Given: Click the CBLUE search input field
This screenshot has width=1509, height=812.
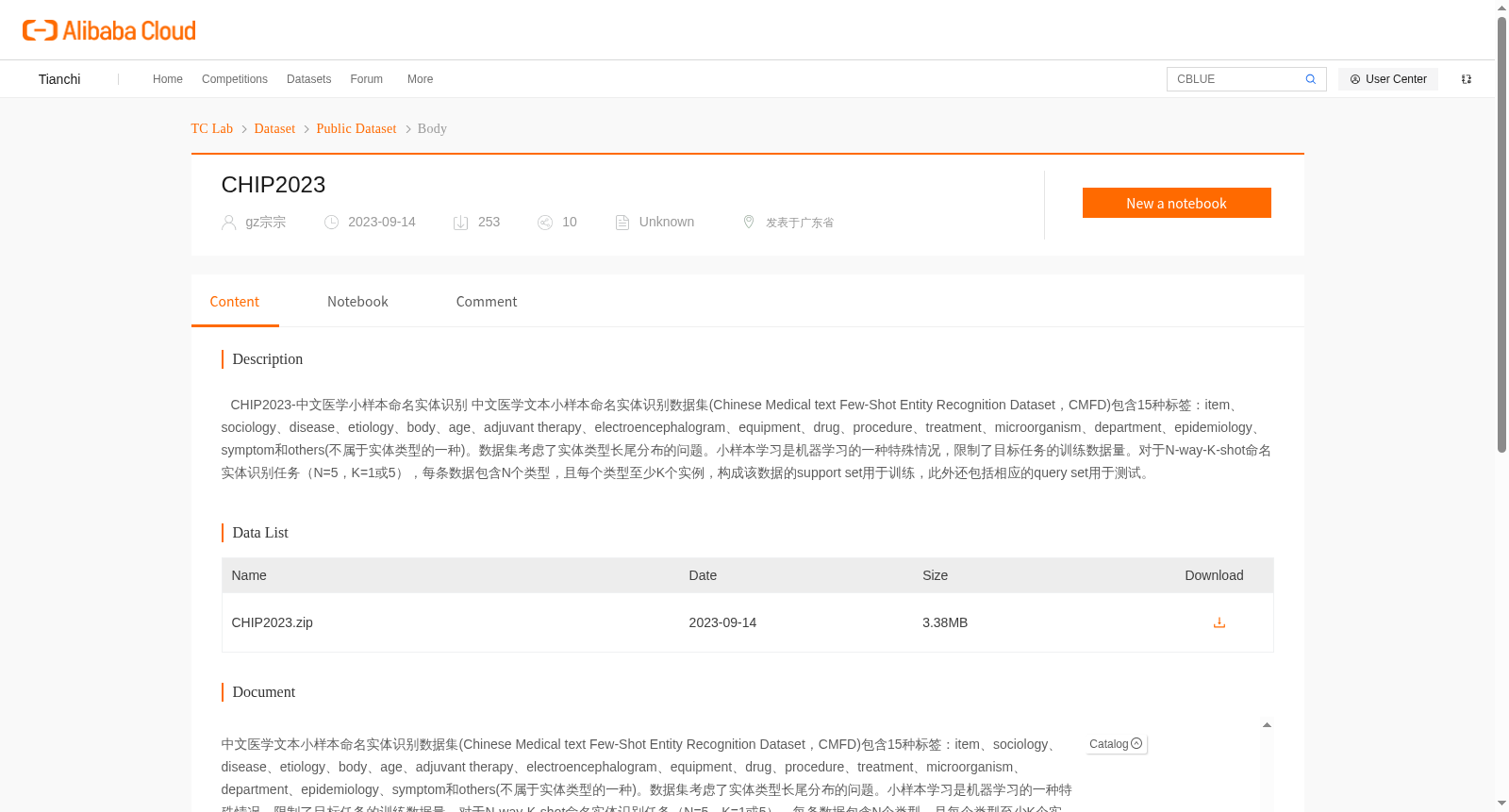Looking at the screenshot, I should (x=1235, y=79).
